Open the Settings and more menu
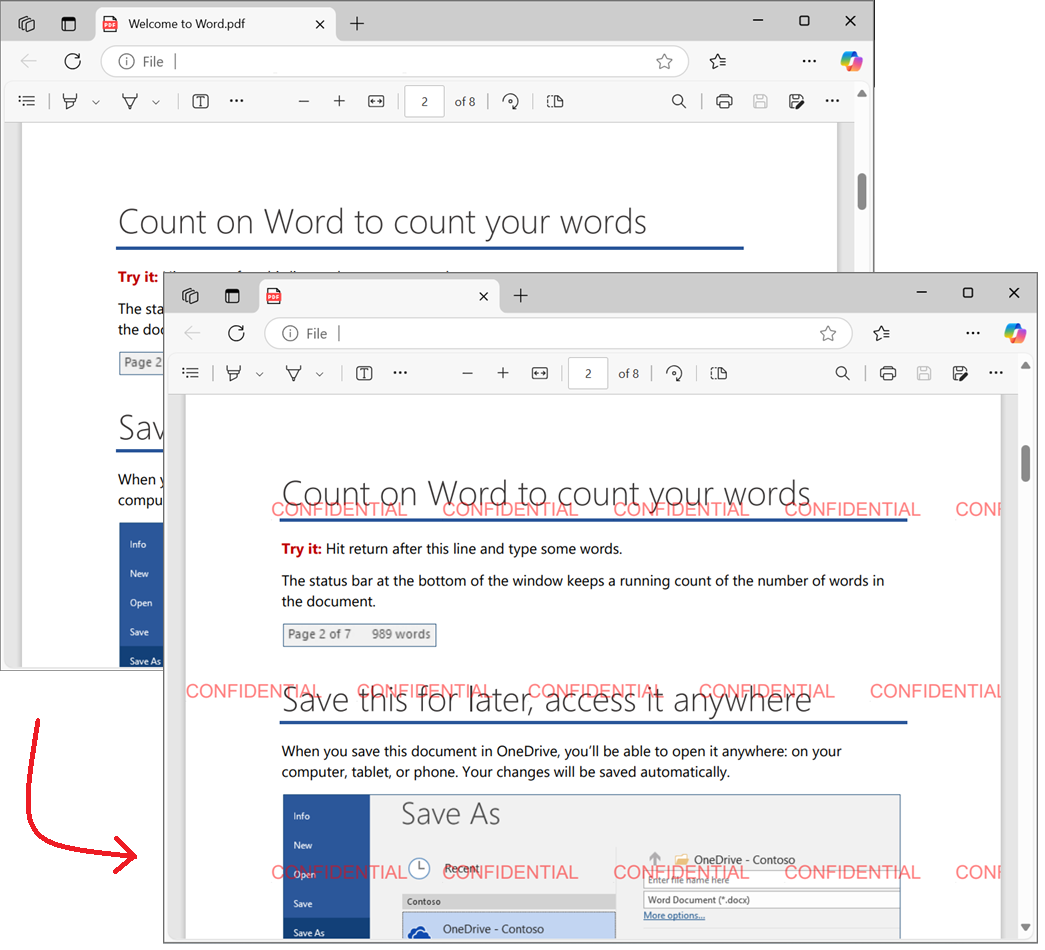The height and width of the screenshot is (950, 1045). (x=972, y=333)
